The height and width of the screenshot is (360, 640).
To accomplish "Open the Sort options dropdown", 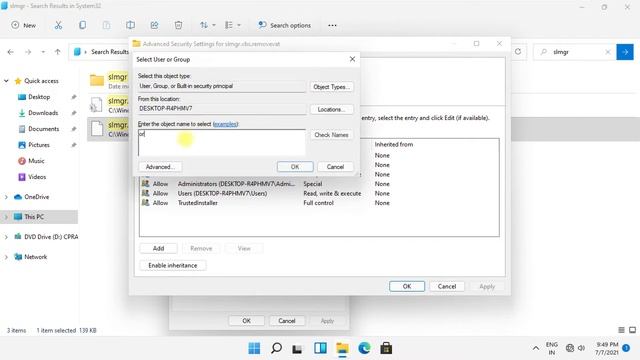I will pos(207,25).
